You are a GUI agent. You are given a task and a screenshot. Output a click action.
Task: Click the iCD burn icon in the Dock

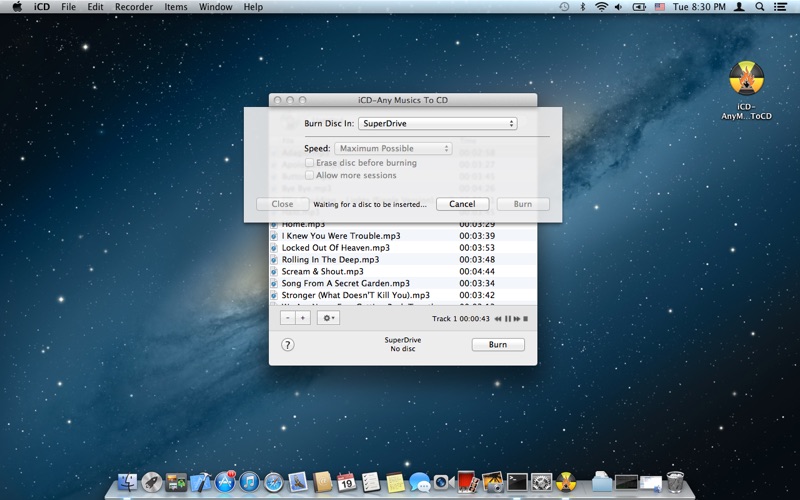[x=565, y=482]
